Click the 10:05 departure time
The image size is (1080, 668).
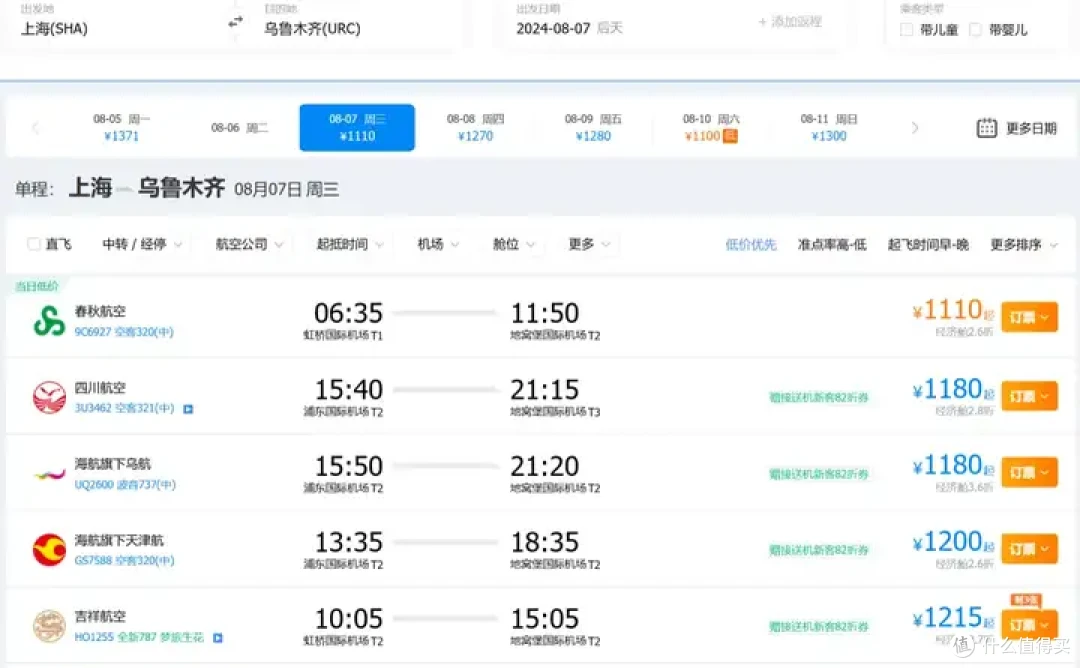(x=348, y=619)
